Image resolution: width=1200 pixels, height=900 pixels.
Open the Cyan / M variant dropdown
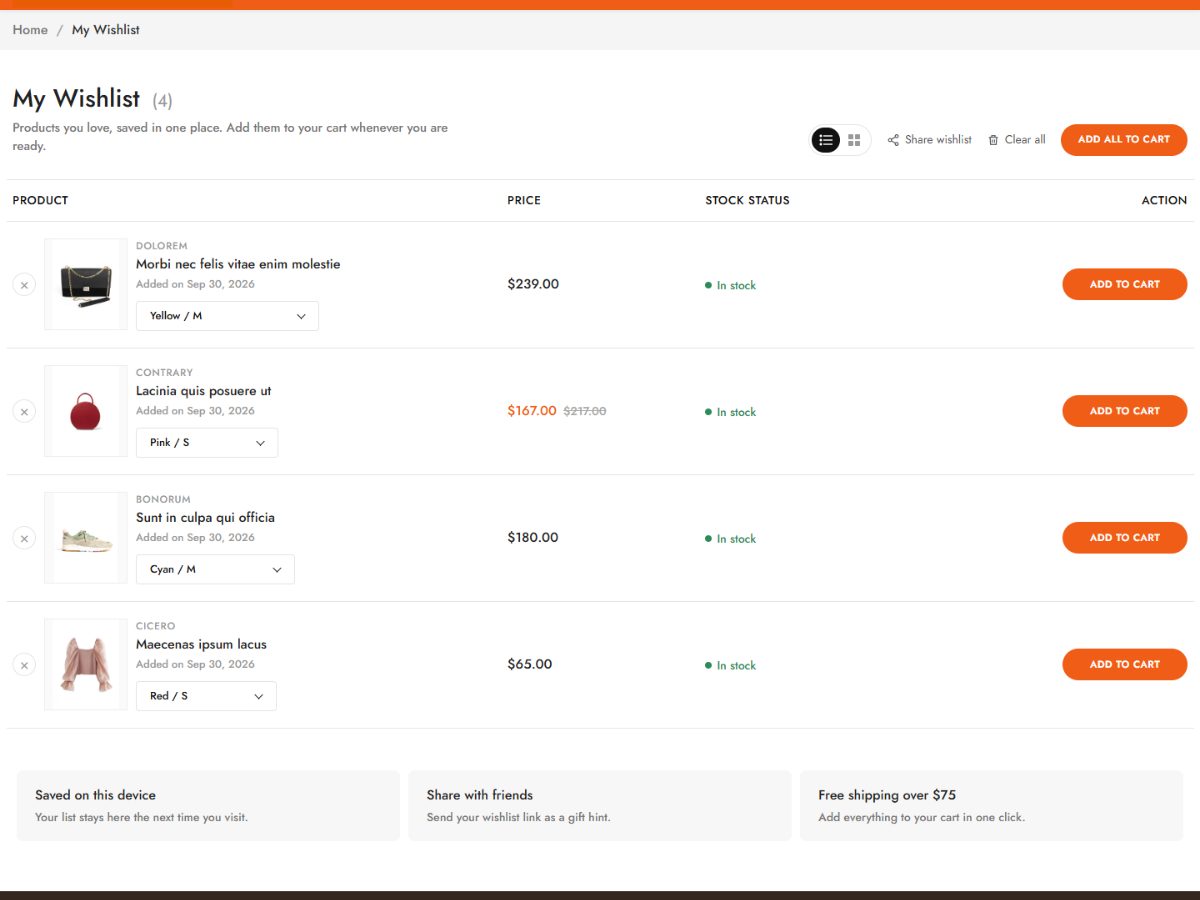[x=215, y=569]
